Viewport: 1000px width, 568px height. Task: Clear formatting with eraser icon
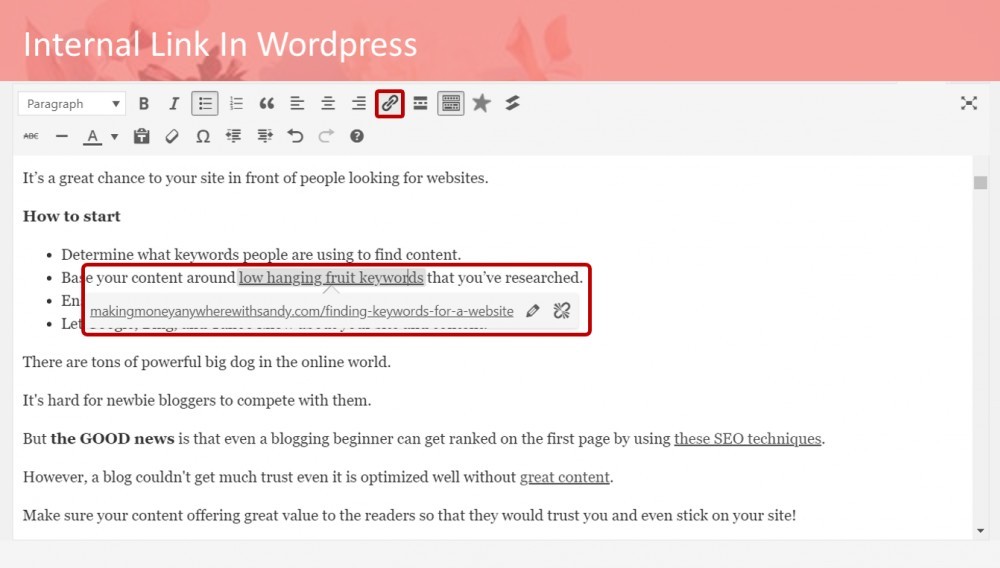pos(172,136)
